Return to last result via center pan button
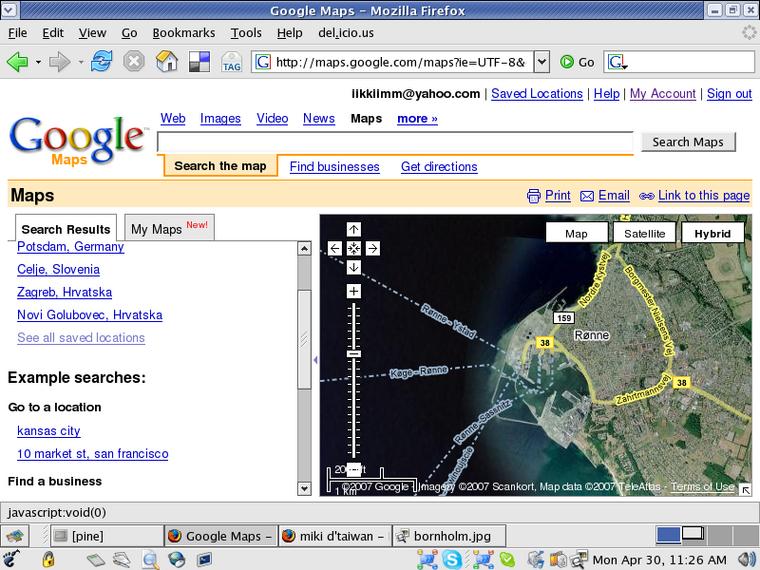Viewport: 760px width, 570px height. point(353,248)
